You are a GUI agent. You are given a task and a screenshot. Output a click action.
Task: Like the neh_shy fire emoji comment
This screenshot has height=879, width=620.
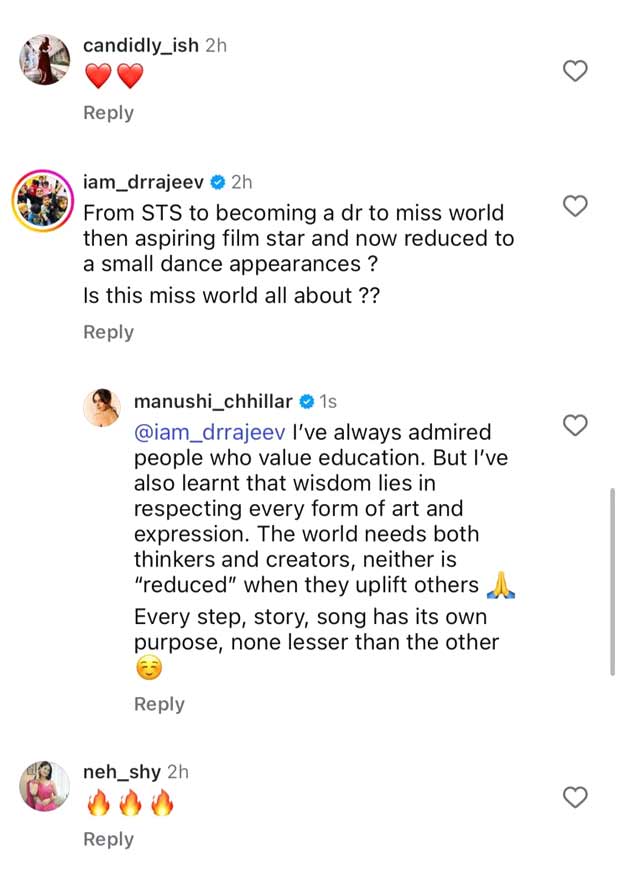pos(575,797)
